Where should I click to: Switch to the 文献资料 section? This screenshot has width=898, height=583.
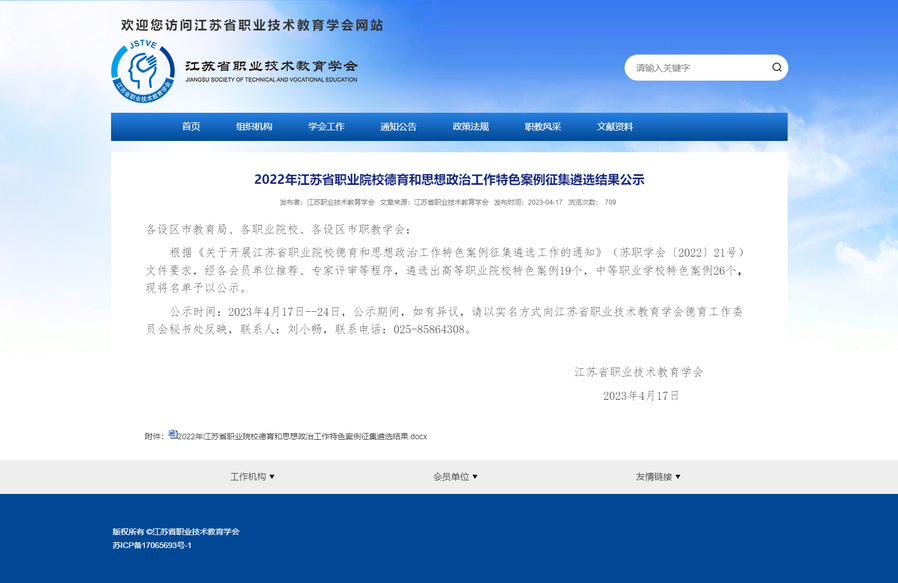click(x=615, y=127)
